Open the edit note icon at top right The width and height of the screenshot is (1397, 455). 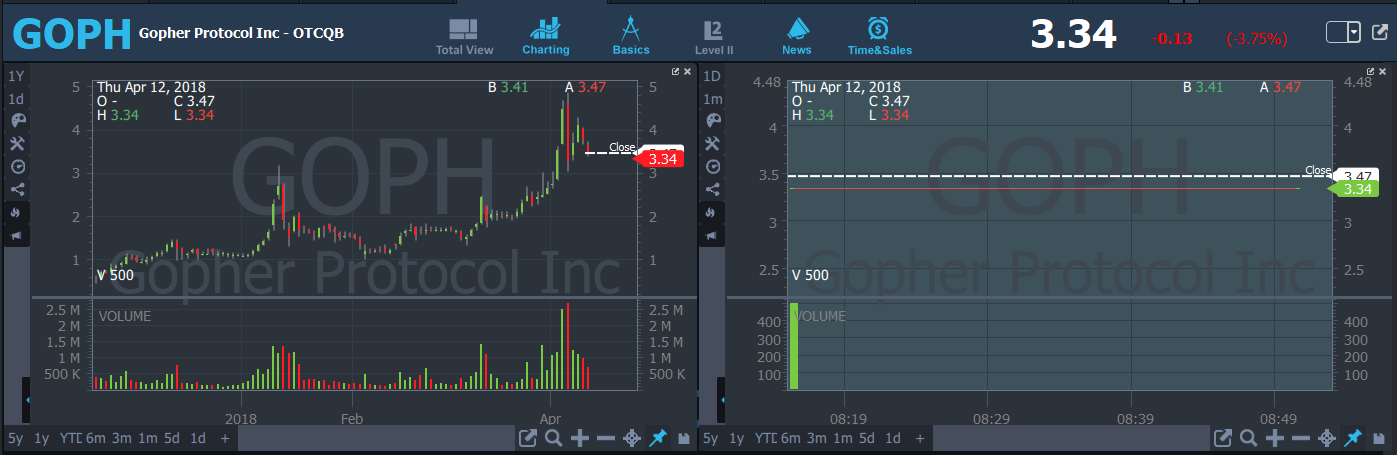tap(1381, 33)
